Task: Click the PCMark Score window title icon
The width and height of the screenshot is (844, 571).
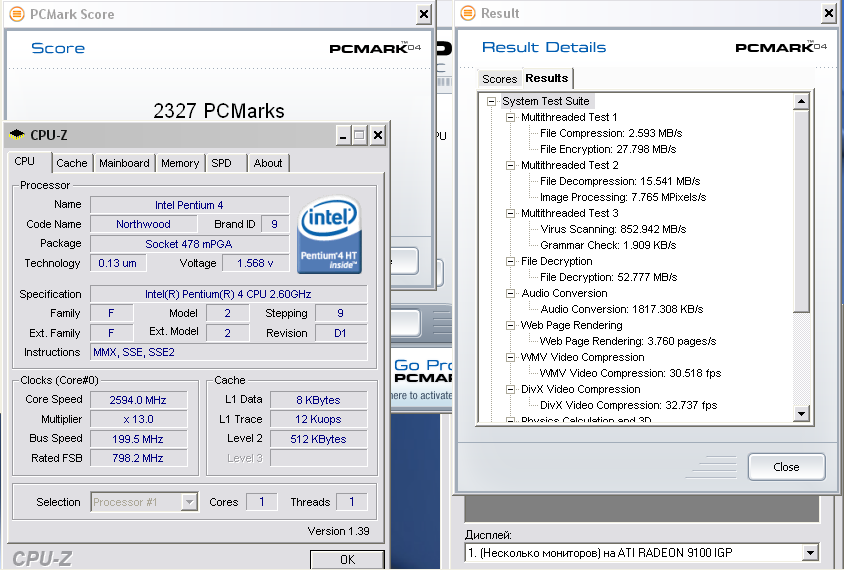Action: [x=17, y=14]
